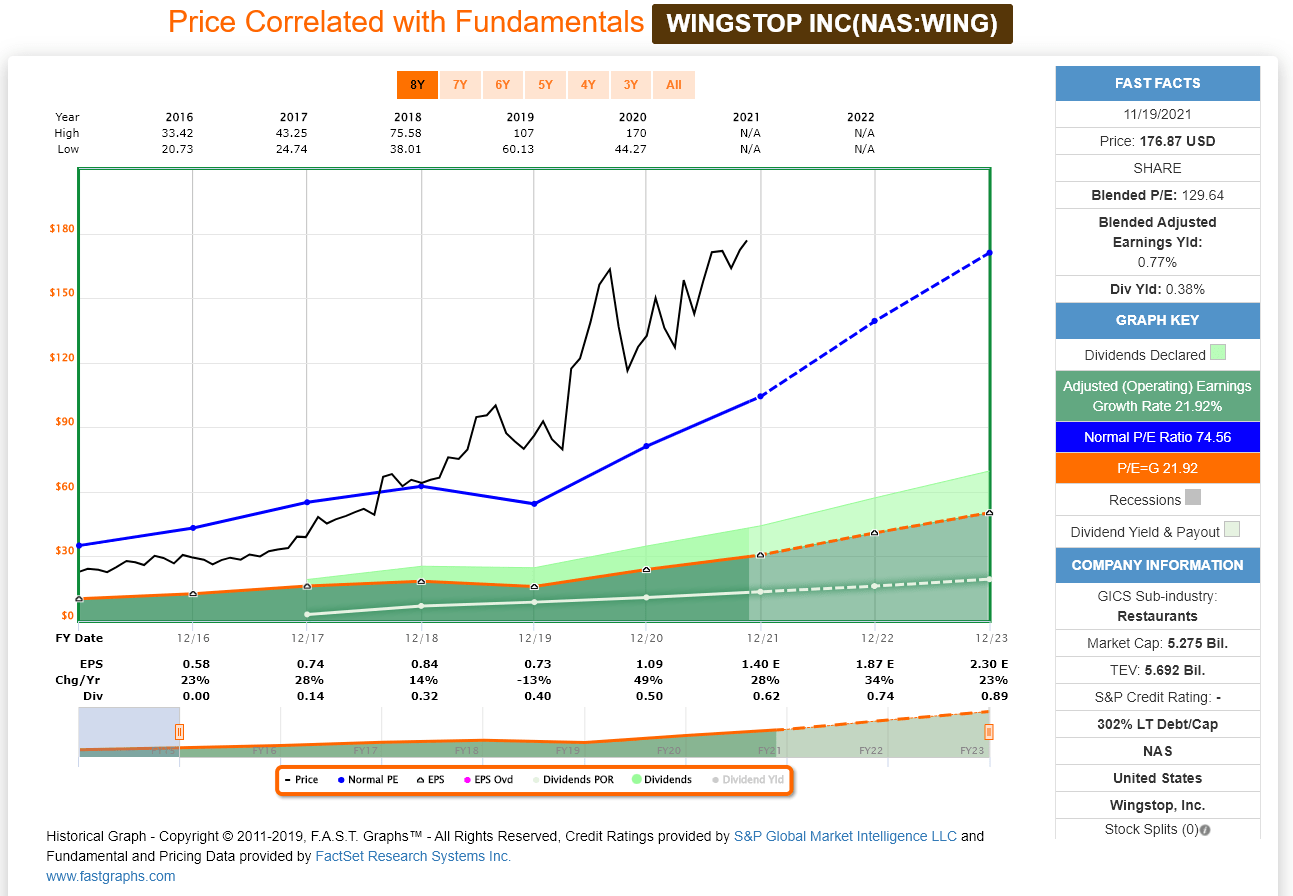Click the COMPANY INFORMATION header
1293x896 pixels.
(x=1157, y=565)
